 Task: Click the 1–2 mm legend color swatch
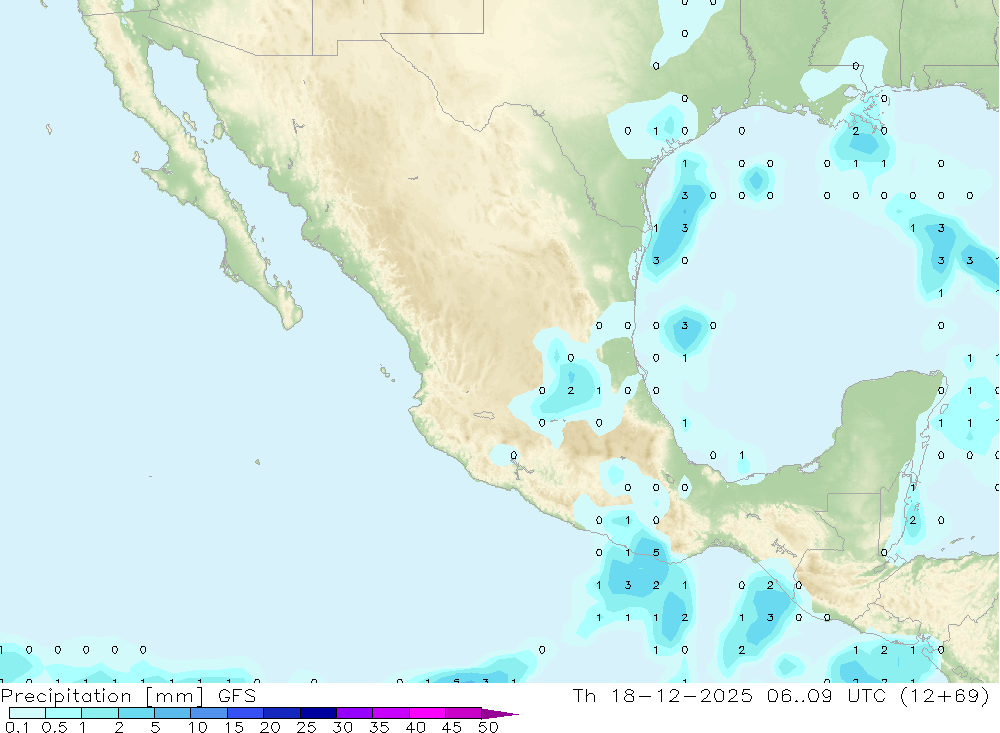[x=100, y=713]
